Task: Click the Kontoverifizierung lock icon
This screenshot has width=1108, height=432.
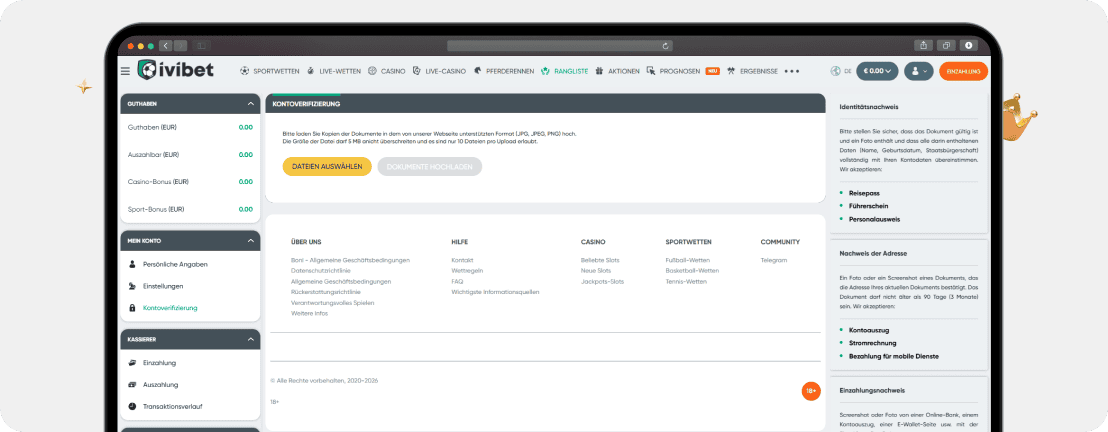Action: [132, 308]
